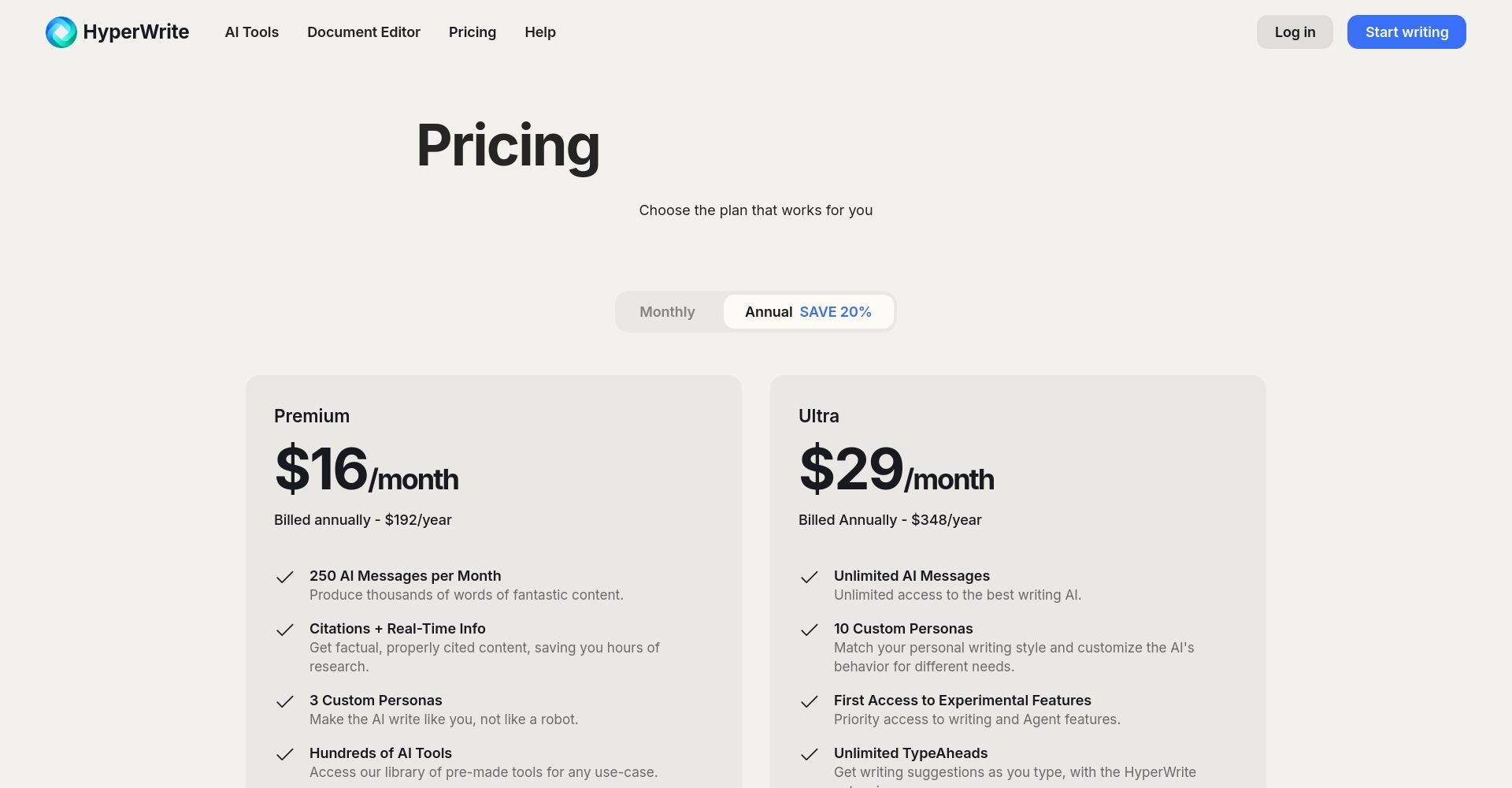Click checkmark beside First Access to Experimental Features
The image size is (1512, 788).
[x=810, y=701]
